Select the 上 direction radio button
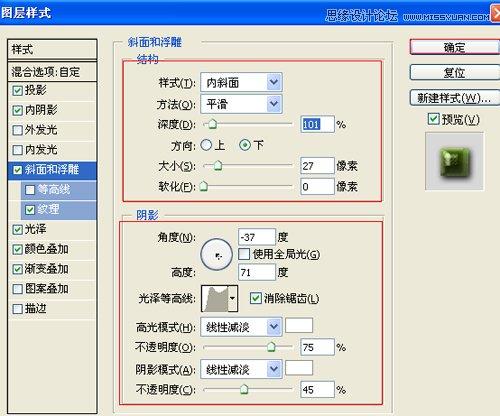Image resolution: width=500 pixels, height=416 pixels. pyautogui.click(x=206, y=145)
